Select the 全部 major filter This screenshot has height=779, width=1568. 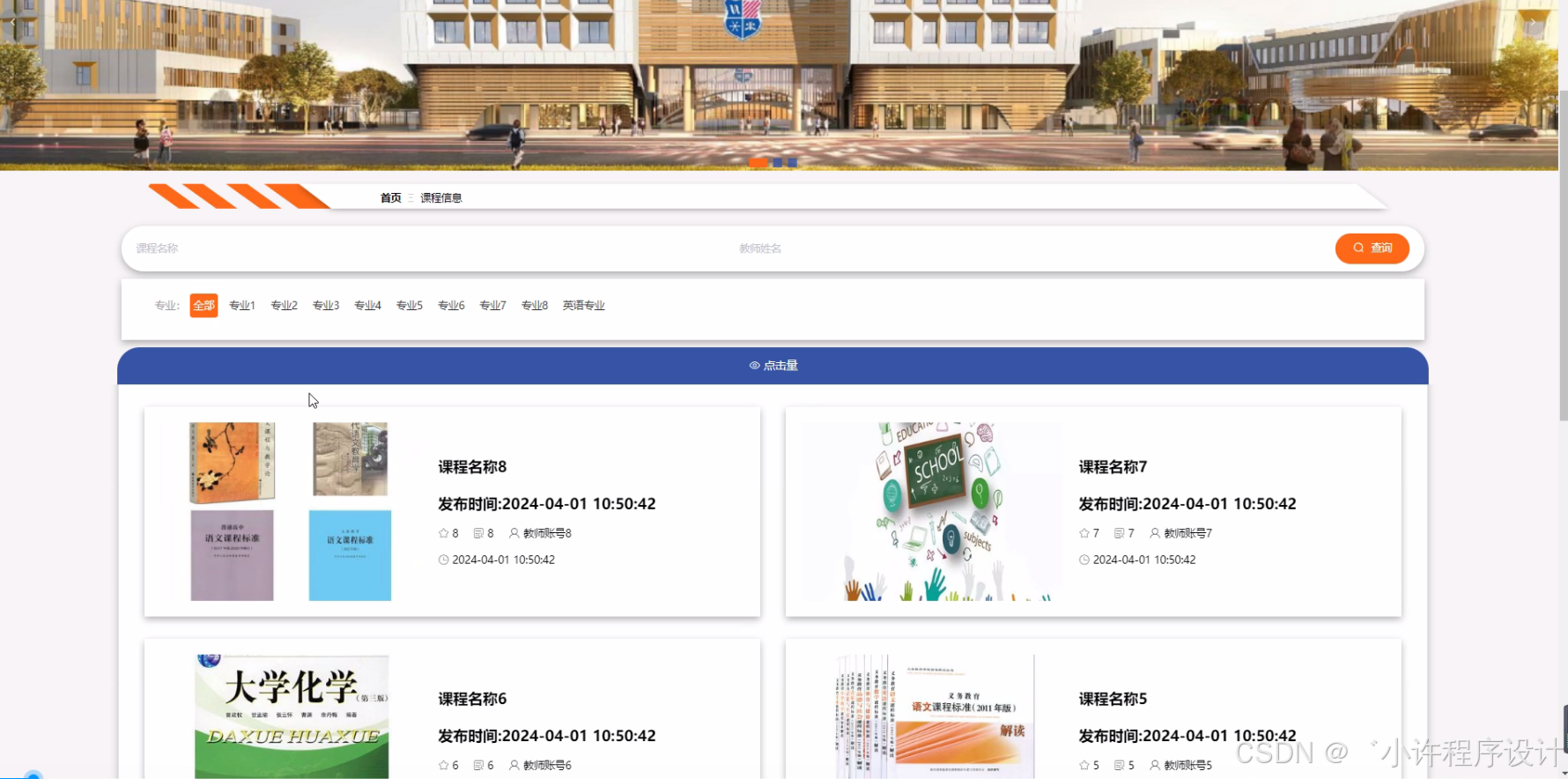(203, 306)
